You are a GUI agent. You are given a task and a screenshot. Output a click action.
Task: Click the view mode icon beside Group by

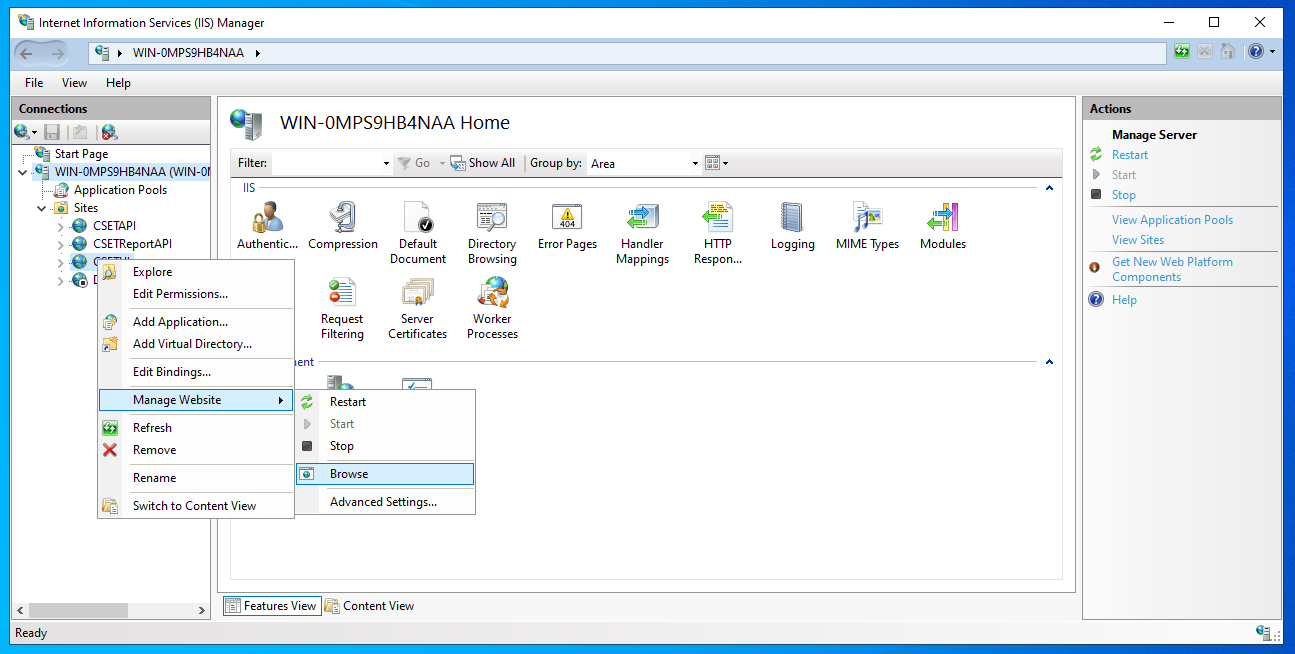(712, 163)
